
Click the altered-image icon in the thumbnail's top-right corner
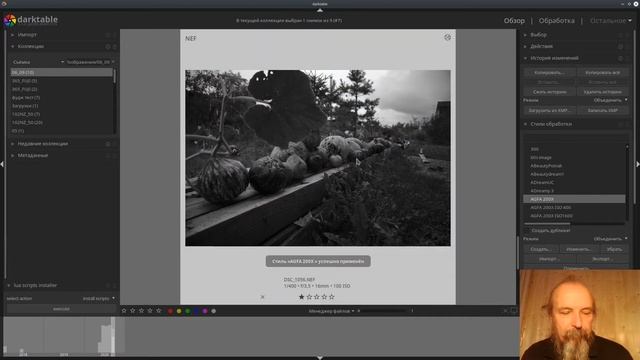click(x=447, y=38)
